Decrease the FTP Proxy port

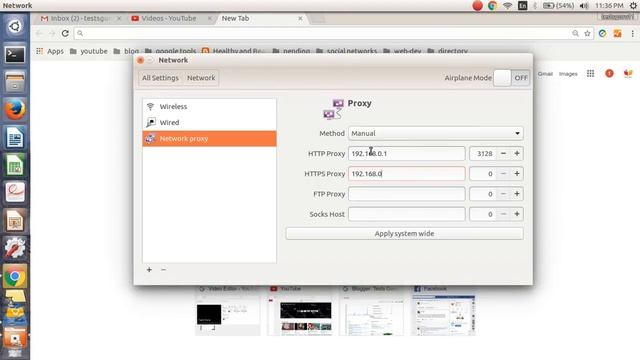click(503, 194)
